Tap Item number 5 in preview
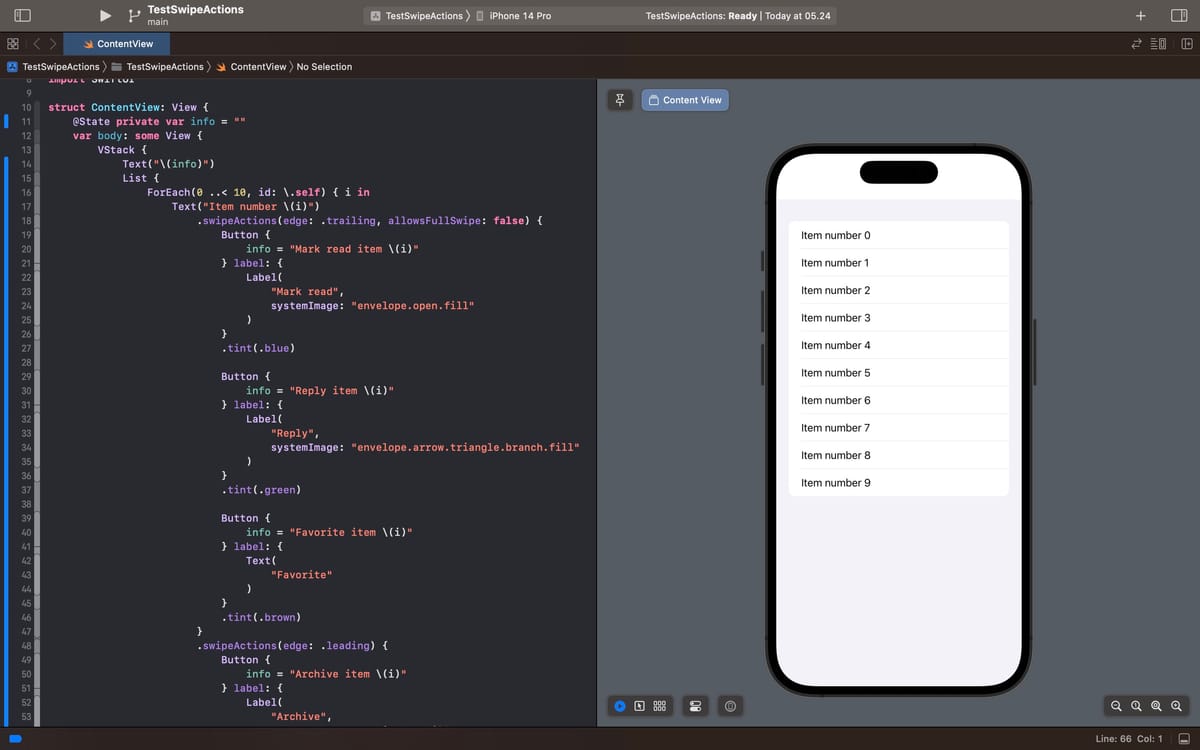The image size is (1200, 750). pyautogui.click(x=898, y=373)
